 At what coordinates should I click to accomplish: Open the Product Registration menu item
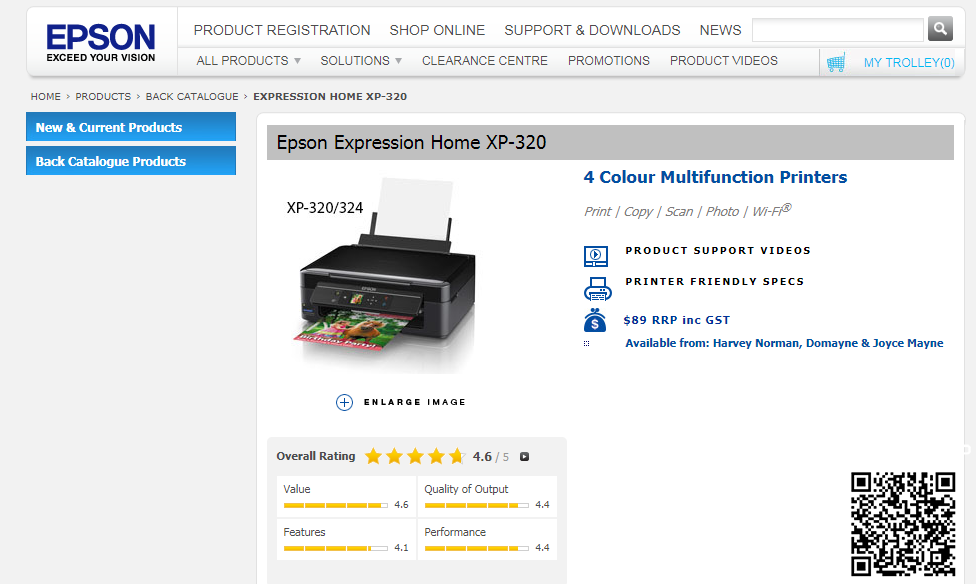click(x=282, y=30)
